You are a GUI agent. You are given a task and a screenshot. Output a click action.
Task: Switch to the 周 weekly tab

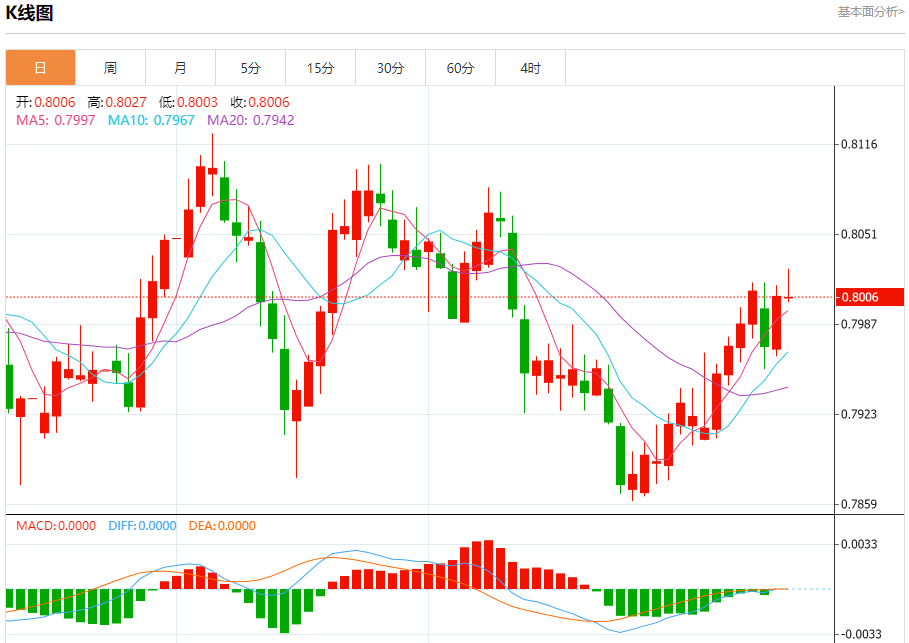tap(110, 68)
